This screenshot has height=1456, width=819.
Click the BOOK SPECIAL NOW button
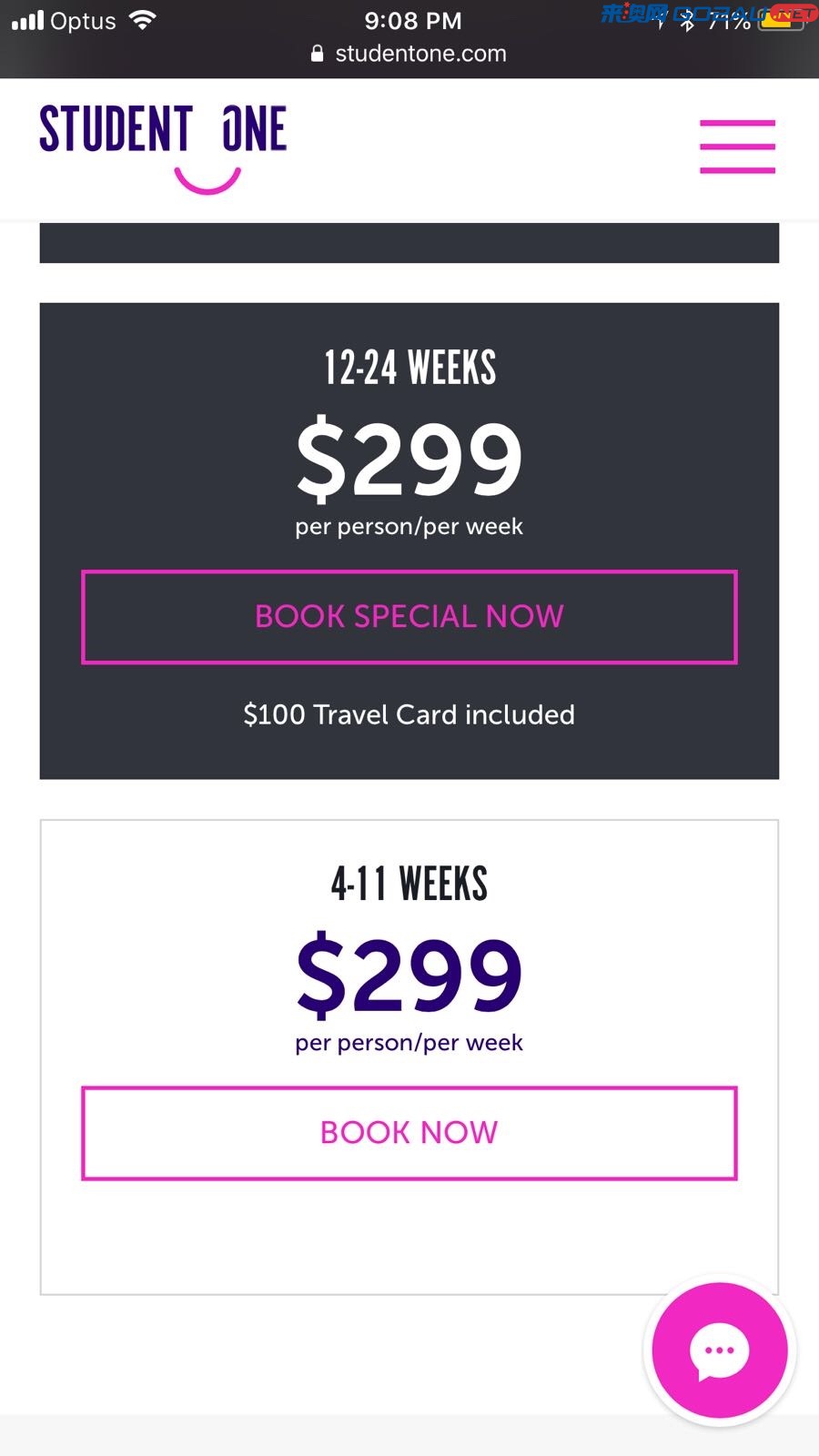pos(409,617)
